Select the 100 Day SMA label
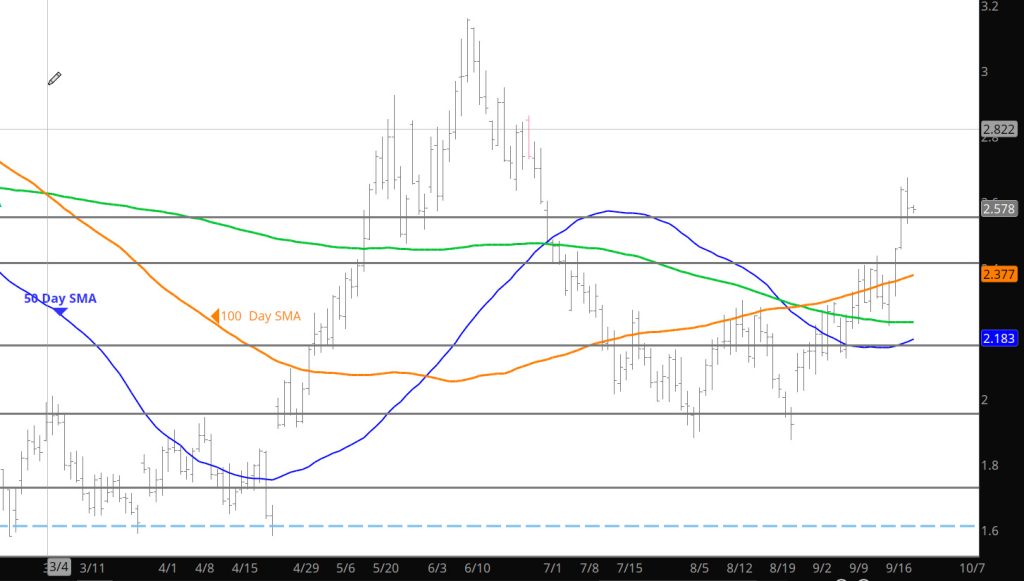The width and height of the screenshot is (1024, 581). click(x=259, y=317)
